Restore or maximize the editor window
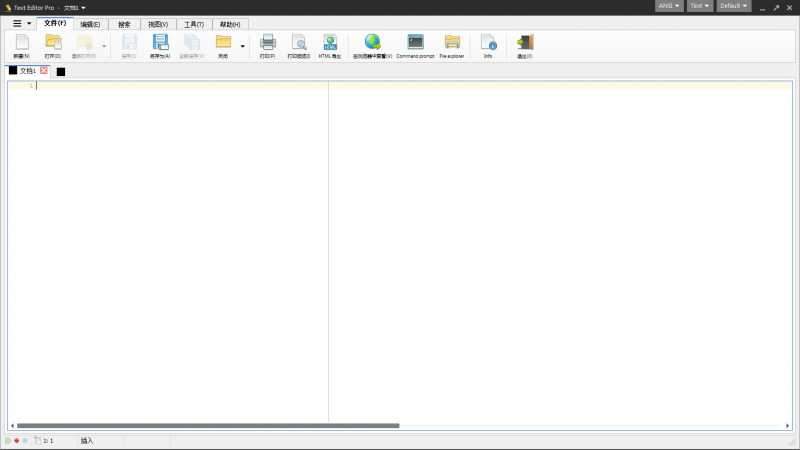 click(776, 8)
